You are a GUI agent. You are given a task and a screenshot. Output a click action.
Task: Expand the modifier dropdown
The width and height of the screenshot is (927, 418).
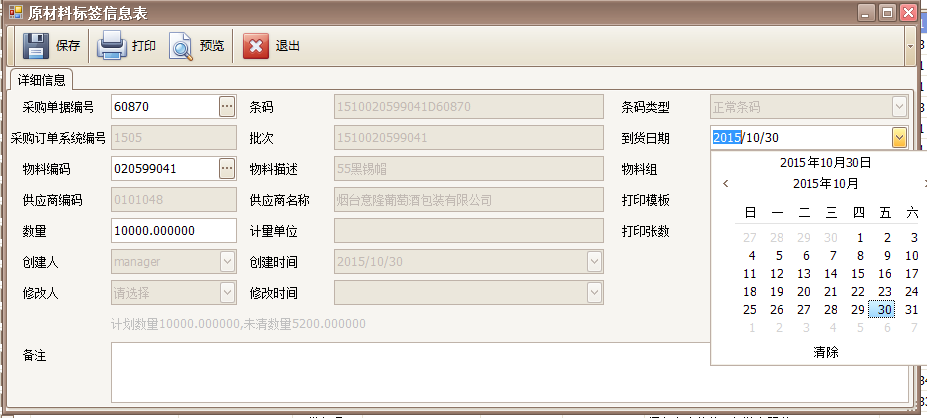(227, 292)
